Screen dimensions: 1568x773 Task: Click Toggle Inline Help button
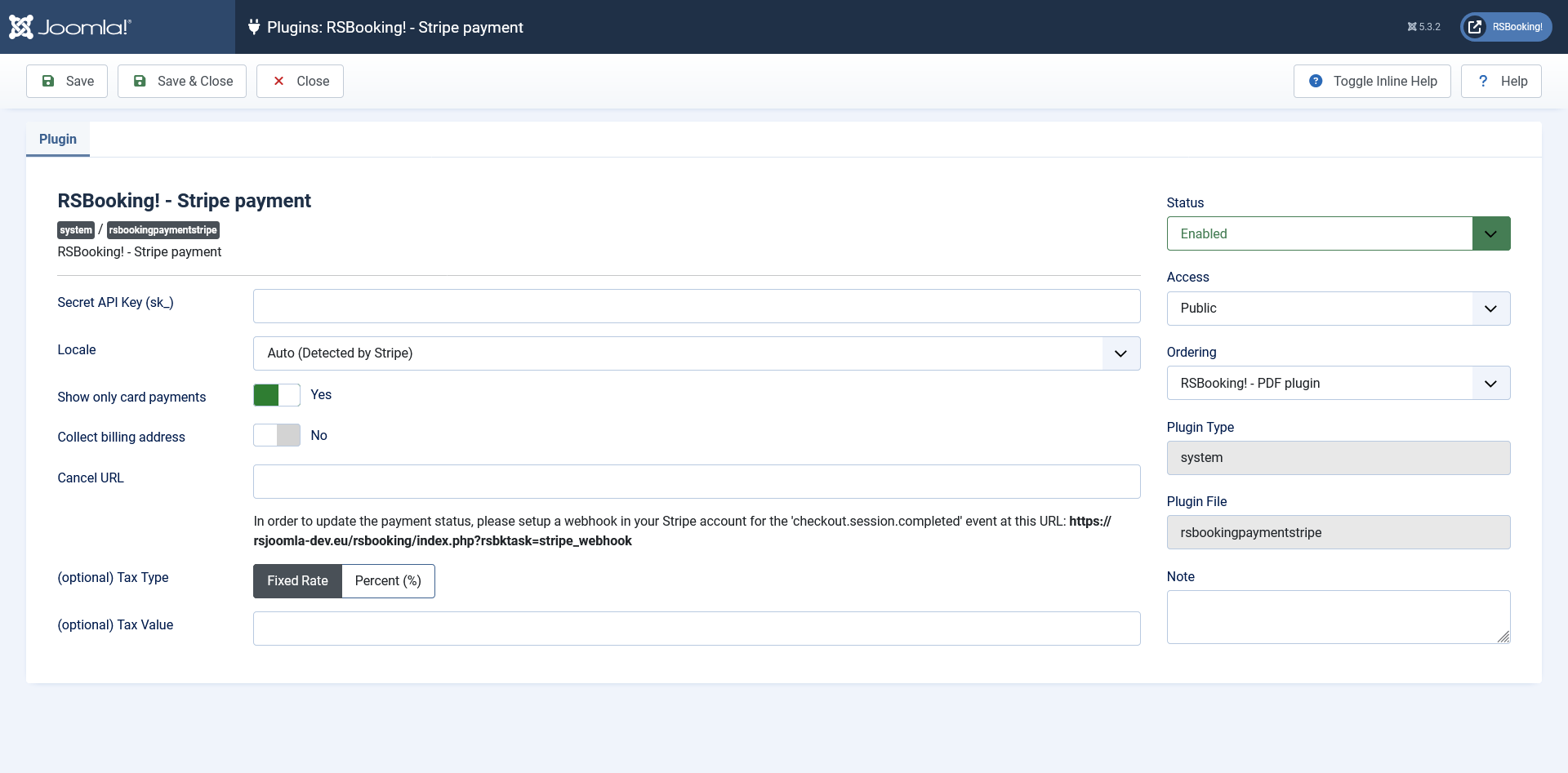click(1372, 81)
